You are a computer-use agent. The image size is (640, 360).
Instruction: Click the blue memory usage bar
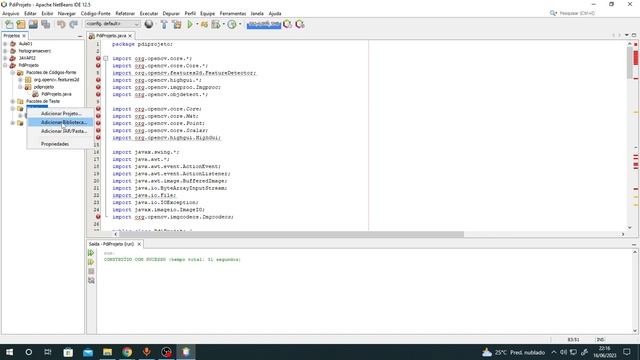264,24
